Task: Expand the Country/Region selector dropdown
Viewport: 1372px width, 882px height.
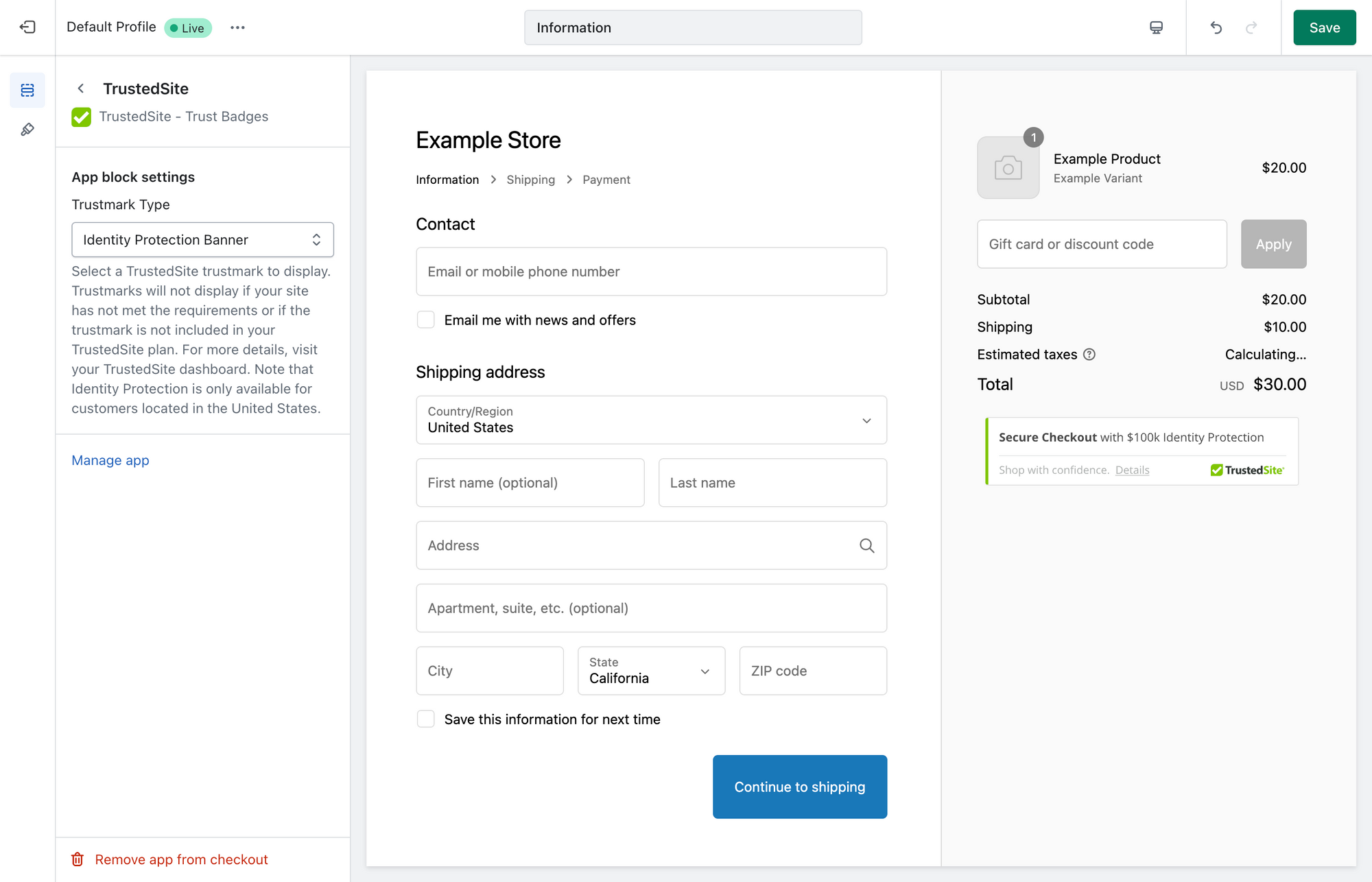Action: click(651, 419)
